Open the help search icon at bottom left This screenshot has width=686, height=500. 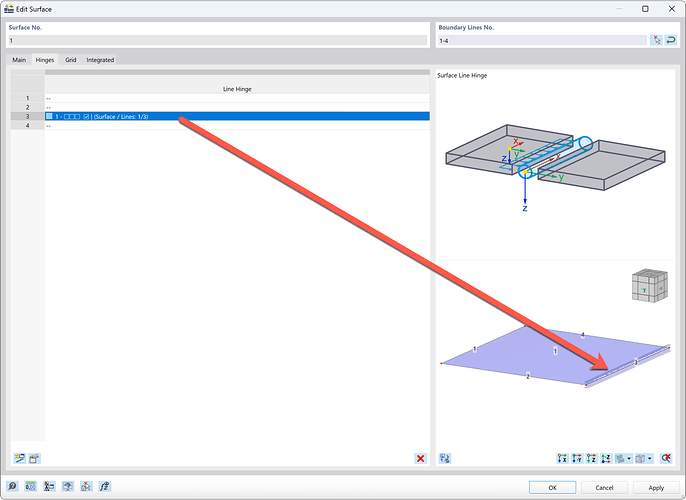click(12, 486)
